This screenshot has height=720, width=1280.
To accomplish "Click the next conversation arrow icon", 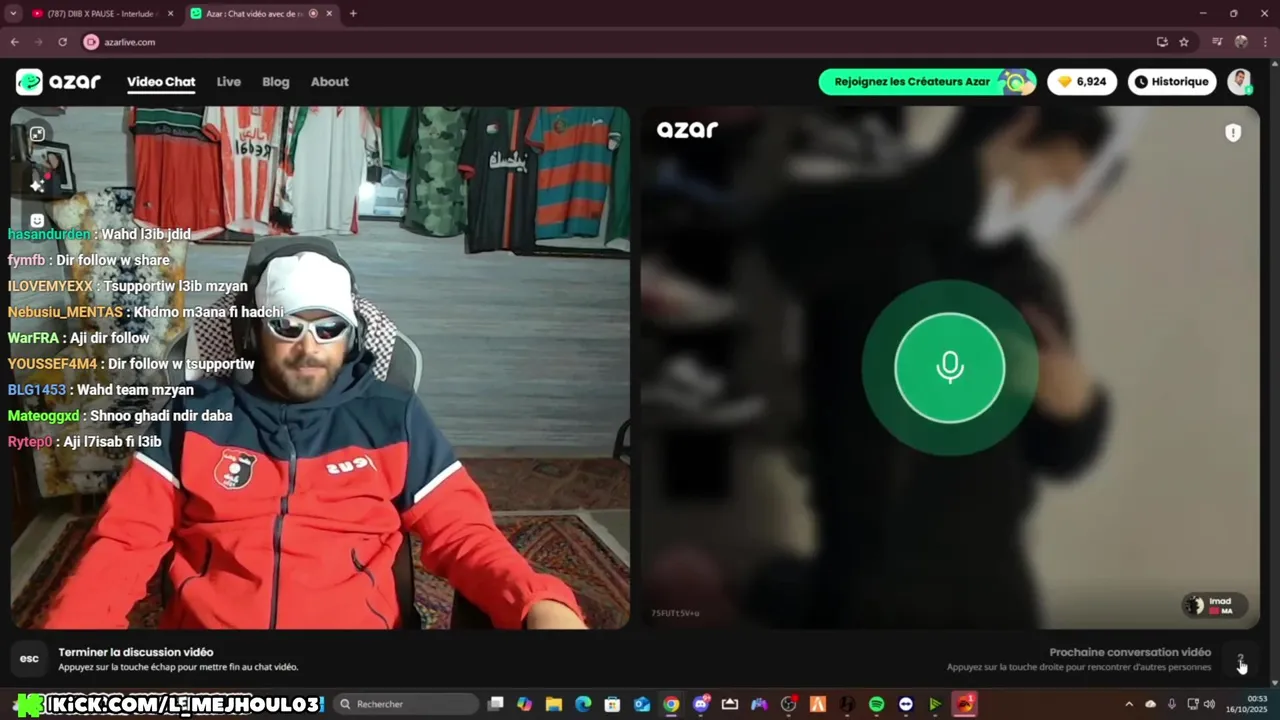I will 1240,659.
